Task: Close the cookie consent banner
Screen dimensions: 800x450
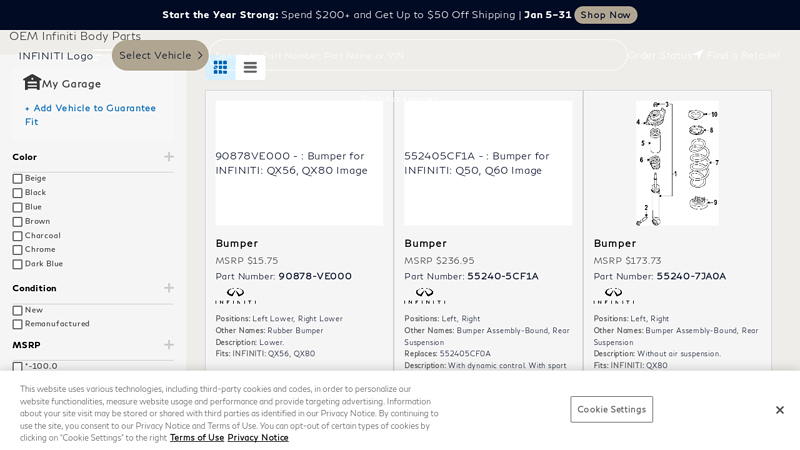Action: 779,410
